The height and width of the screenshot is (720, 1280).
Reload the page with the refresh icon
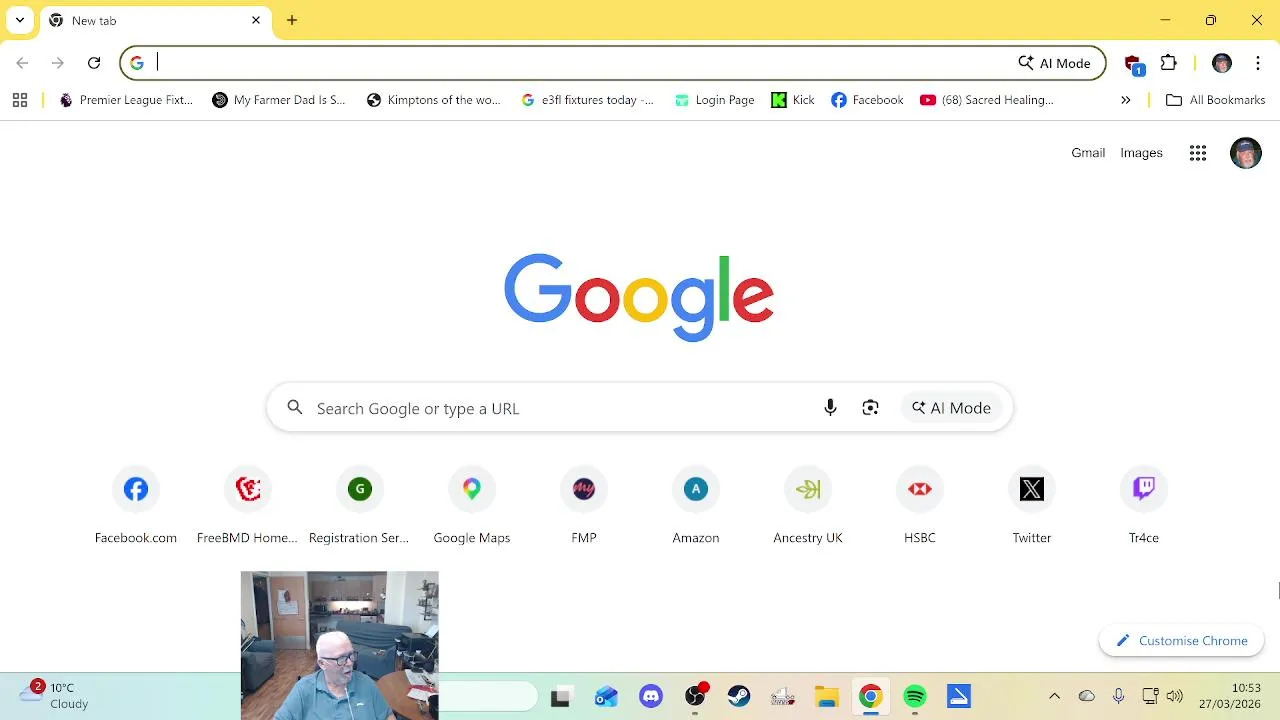coord(94,63)
